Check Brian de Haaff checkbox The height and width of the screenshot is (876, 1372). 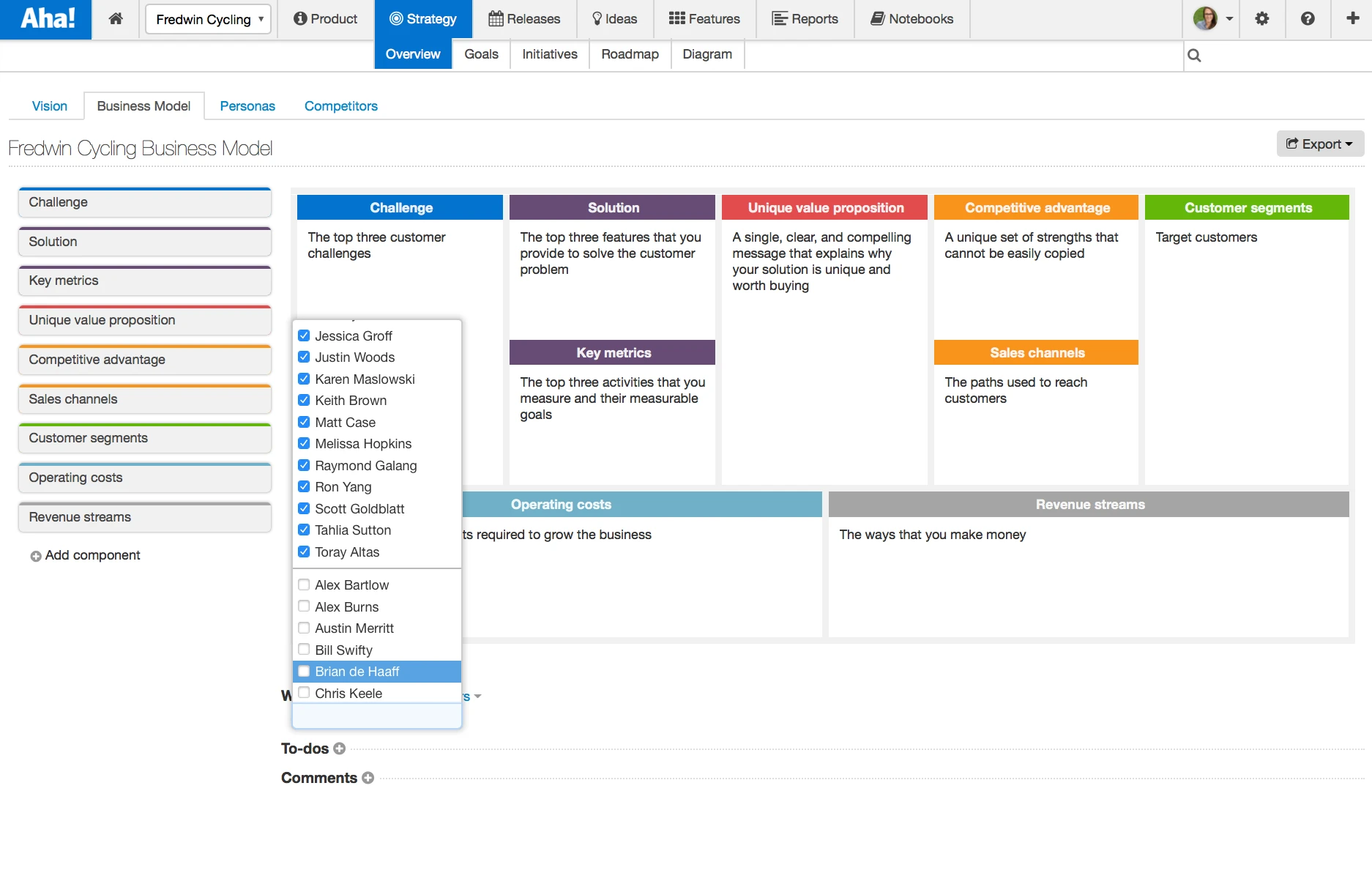tap(304, 671)
